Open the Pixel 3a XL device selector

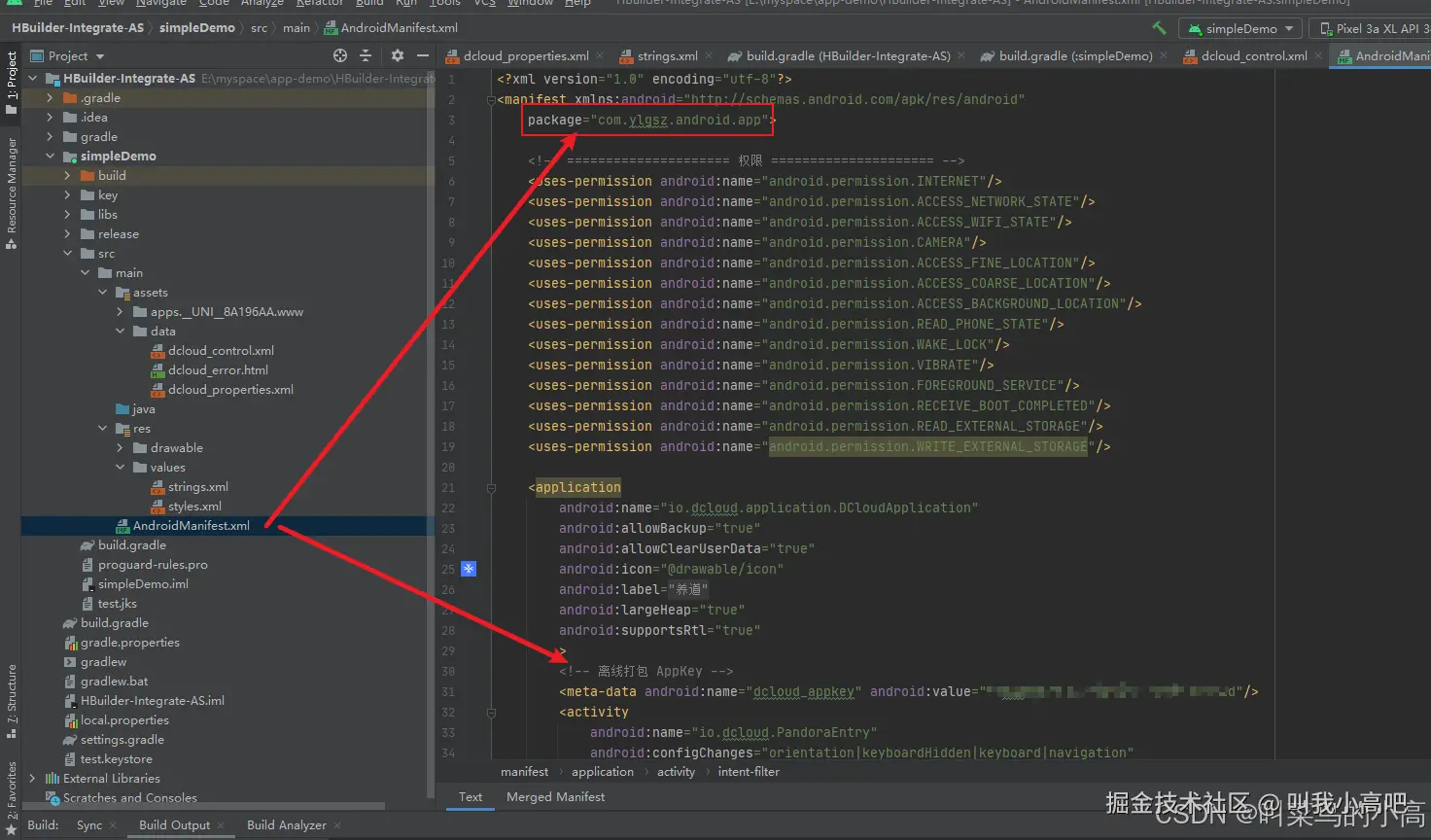1371,29
